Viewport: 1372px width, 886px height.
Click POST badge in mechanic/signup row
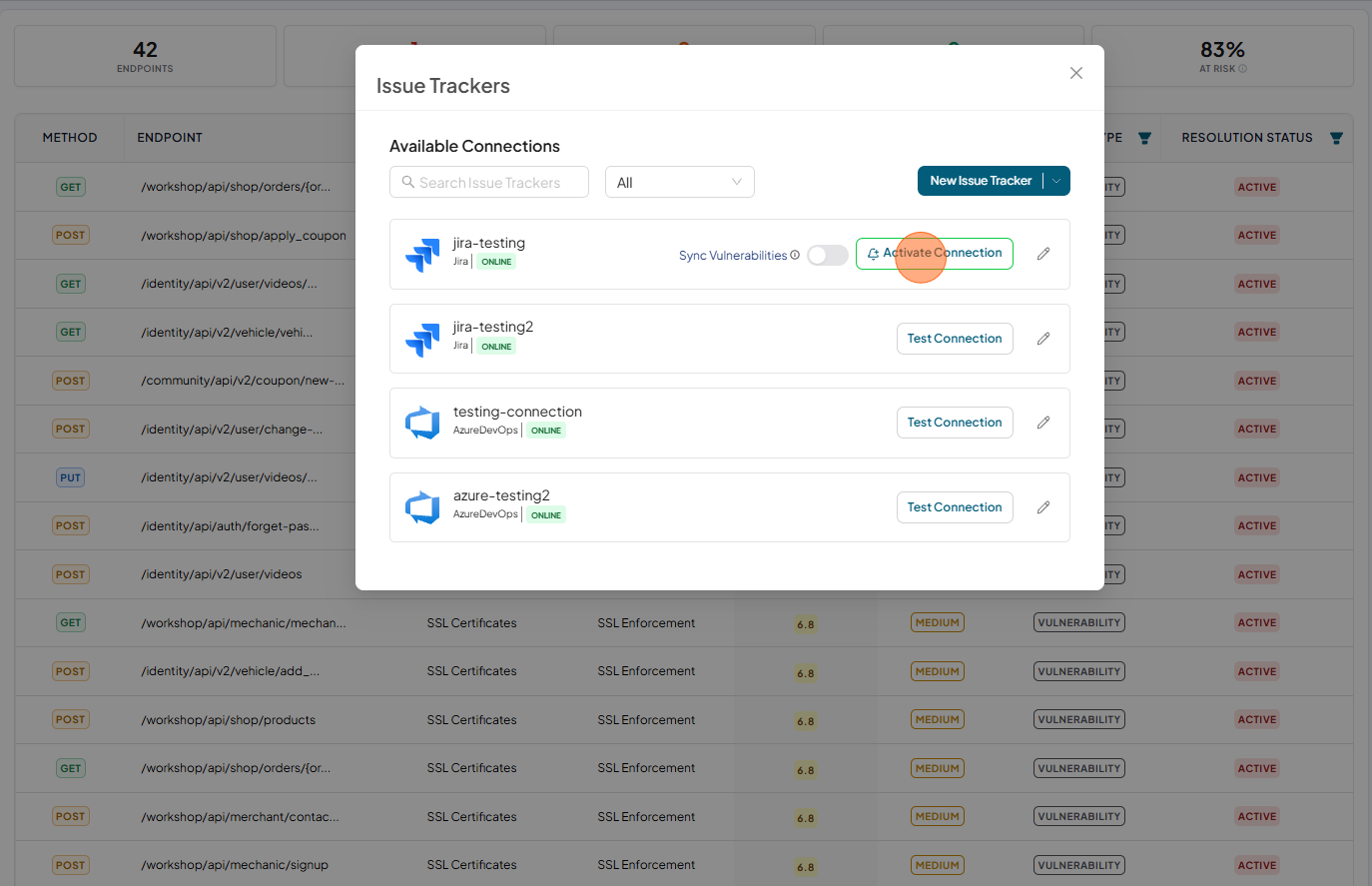pos(70,865)
